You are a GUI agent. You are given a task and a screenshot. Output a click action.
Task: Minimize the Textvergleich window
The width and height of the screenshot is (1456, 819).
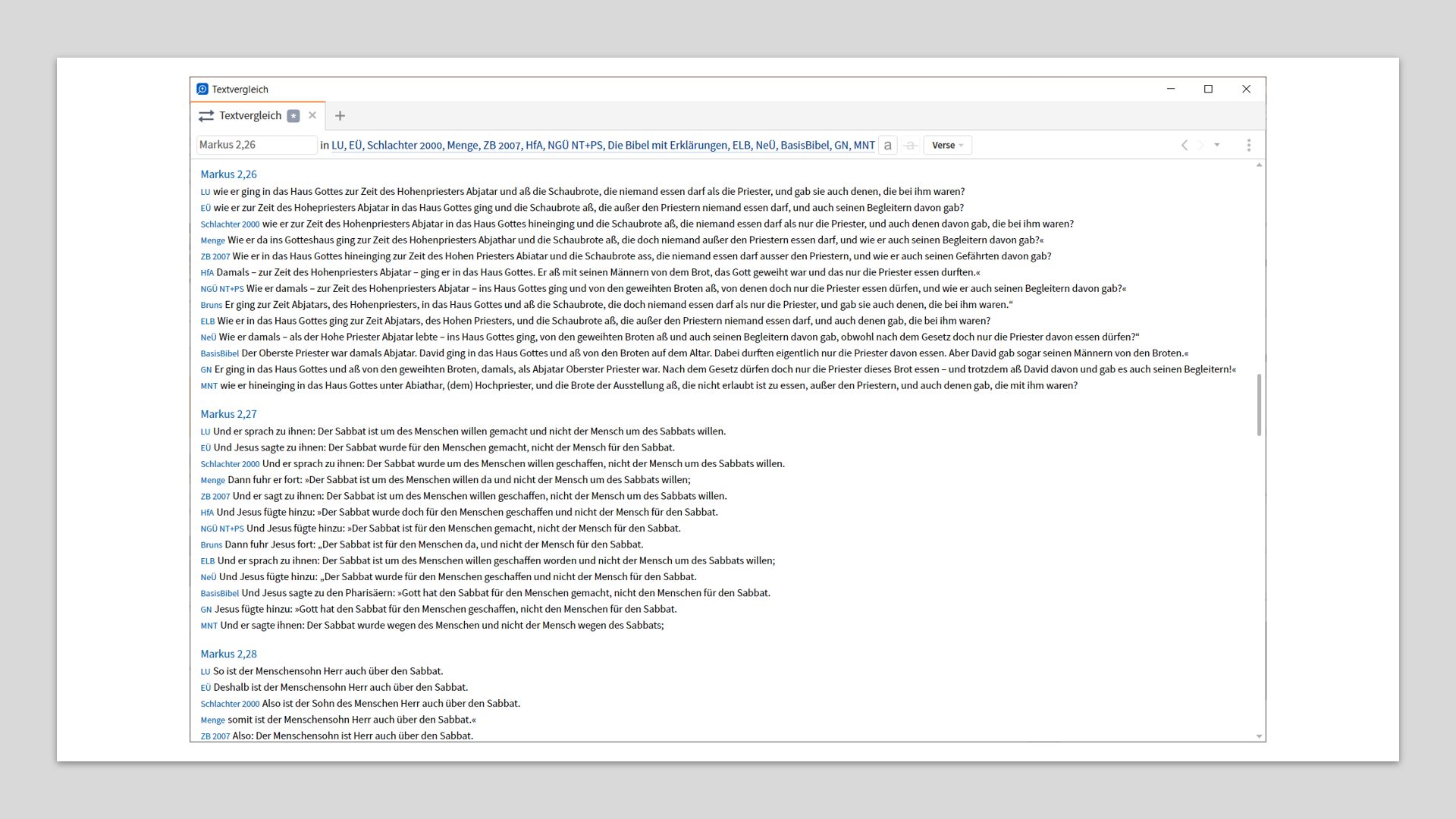click(x=1171, y=89)
